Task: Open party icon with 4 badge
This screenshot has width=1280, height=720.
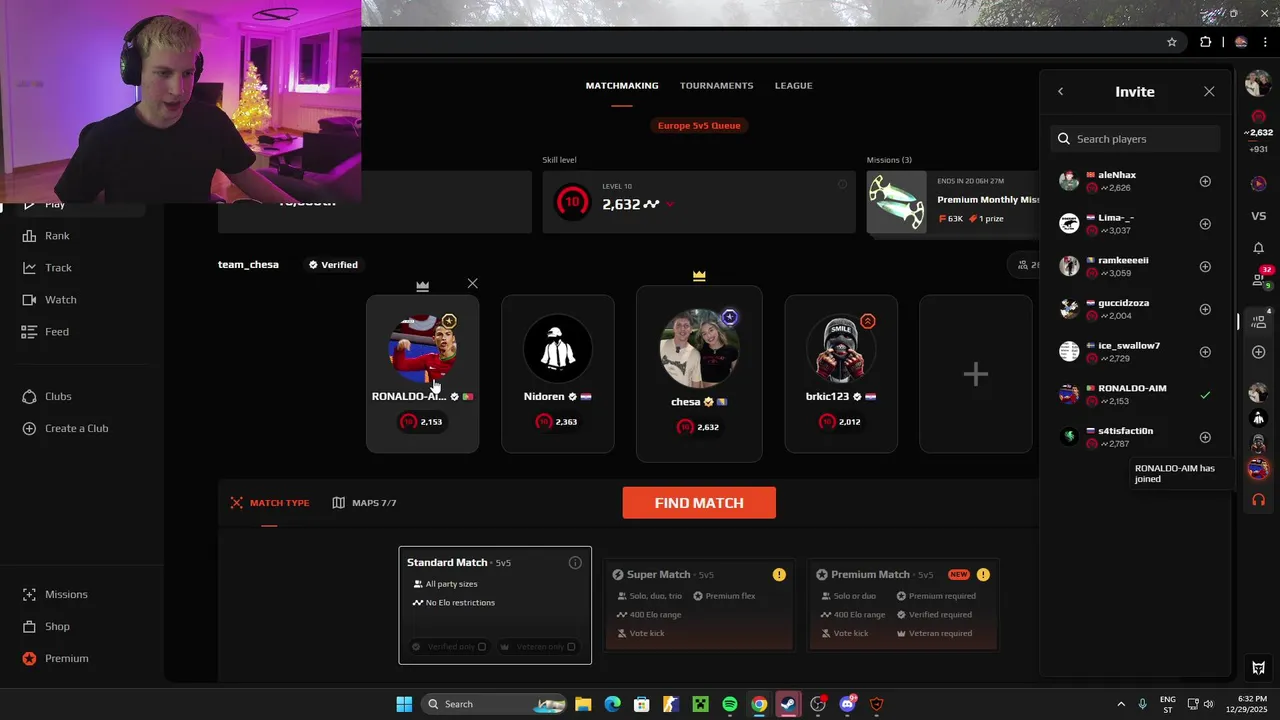Action: click(x=1260, y=321)
